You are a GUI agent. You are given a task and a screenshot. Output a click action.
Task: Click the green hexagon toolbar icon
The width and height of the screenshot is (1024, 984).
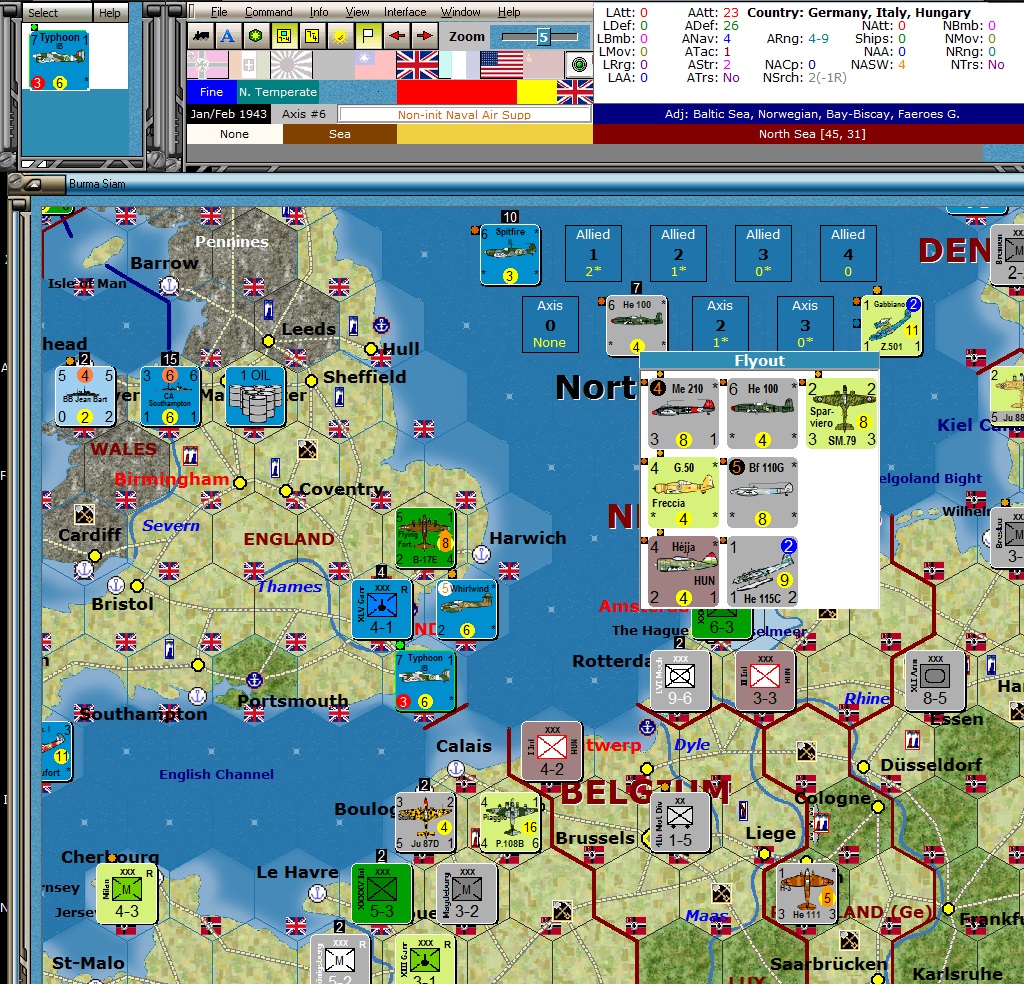[255, 36]
